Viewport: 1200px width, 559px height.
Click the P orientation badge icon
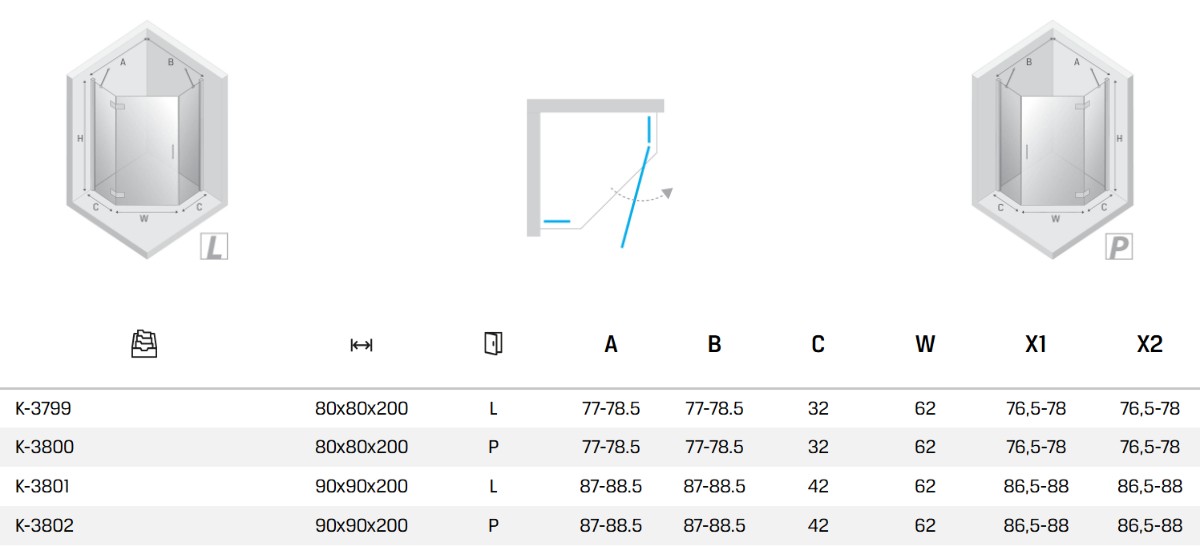(1118, 246)
